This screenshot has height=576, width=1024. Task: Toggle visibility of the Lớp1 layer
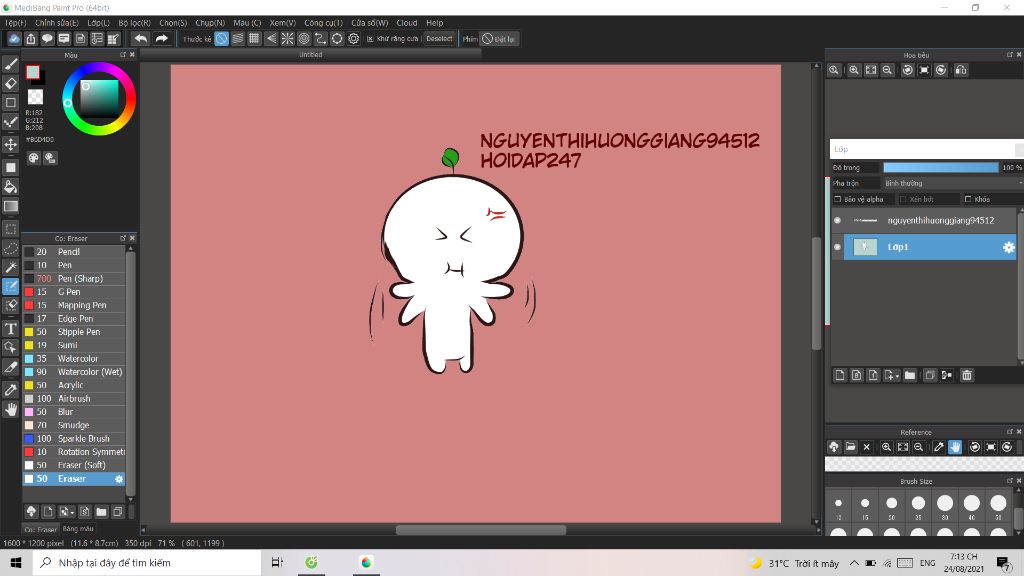click(x=837, y=247)
